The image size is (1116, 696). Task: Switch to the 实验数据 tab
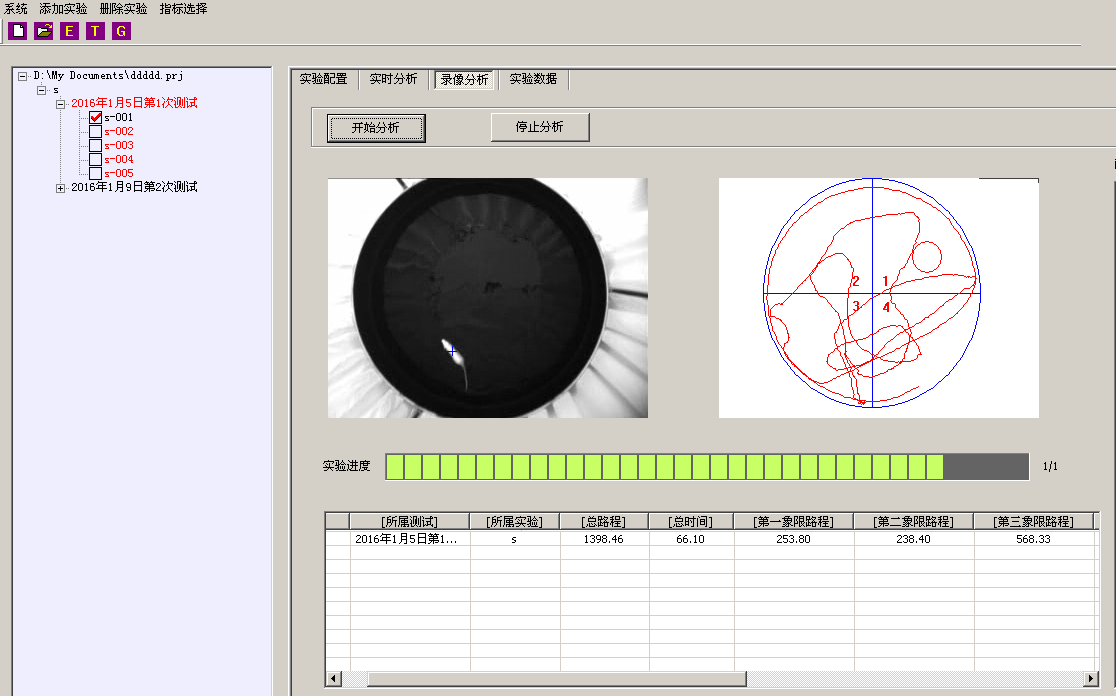533,79
